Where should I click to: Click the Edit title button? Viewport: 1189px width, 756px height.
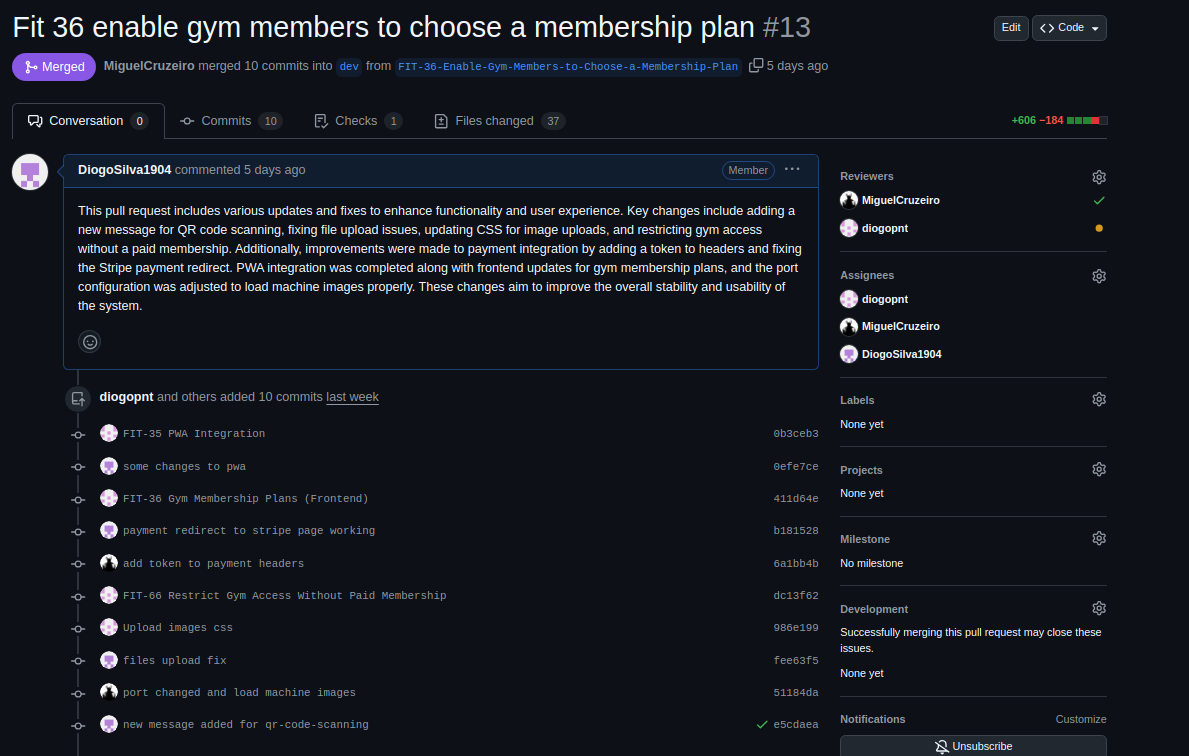pos(1011,28)
